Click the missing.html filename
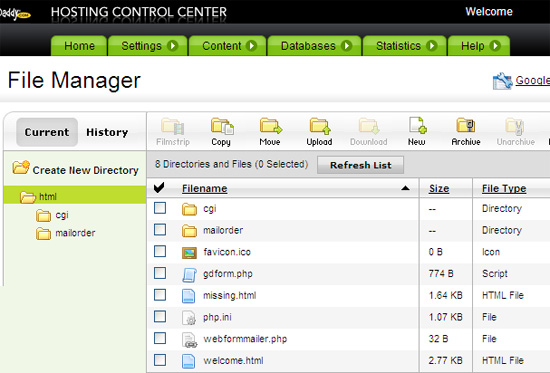Viewport: 550px width, 373px height. [230, 295]
